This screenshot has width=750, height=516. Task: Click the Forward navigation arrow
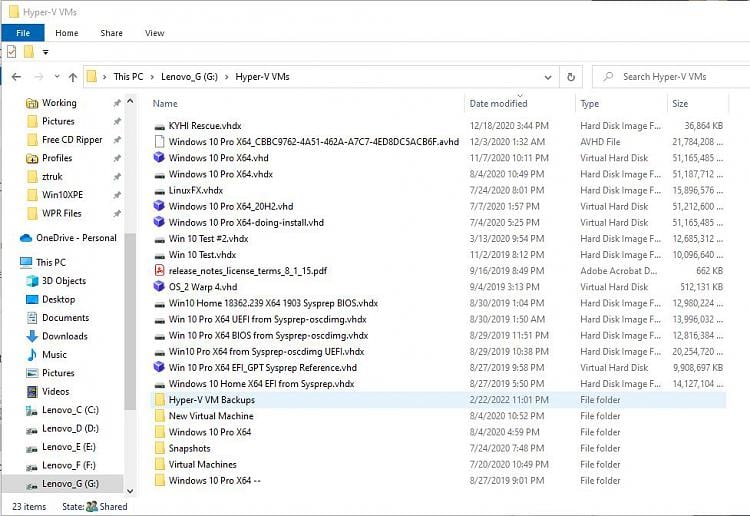pos(39,77)
